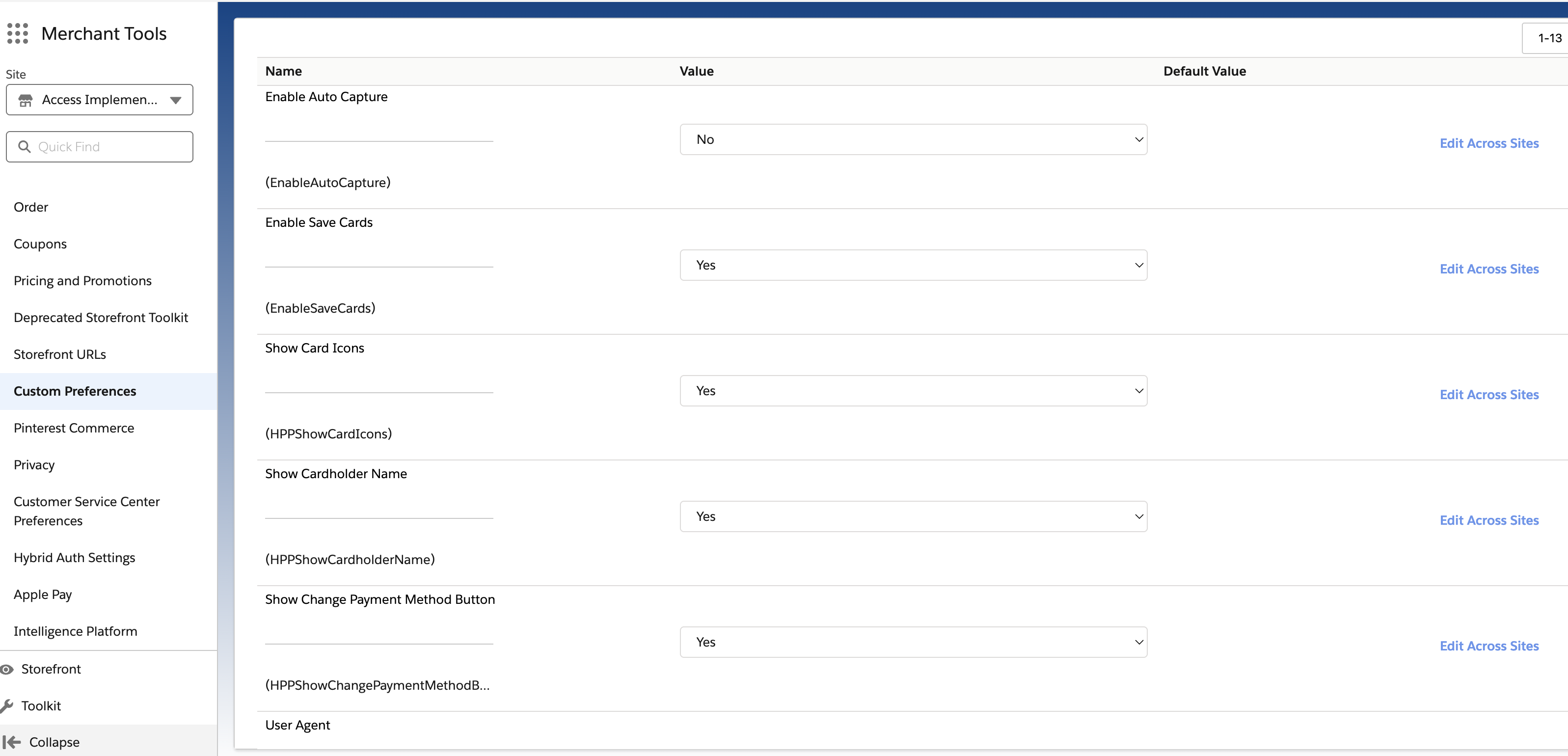Click the Collapse sidebar arrow icon
The height and width of the screenshot is (756, 1568).
point(12,742)
